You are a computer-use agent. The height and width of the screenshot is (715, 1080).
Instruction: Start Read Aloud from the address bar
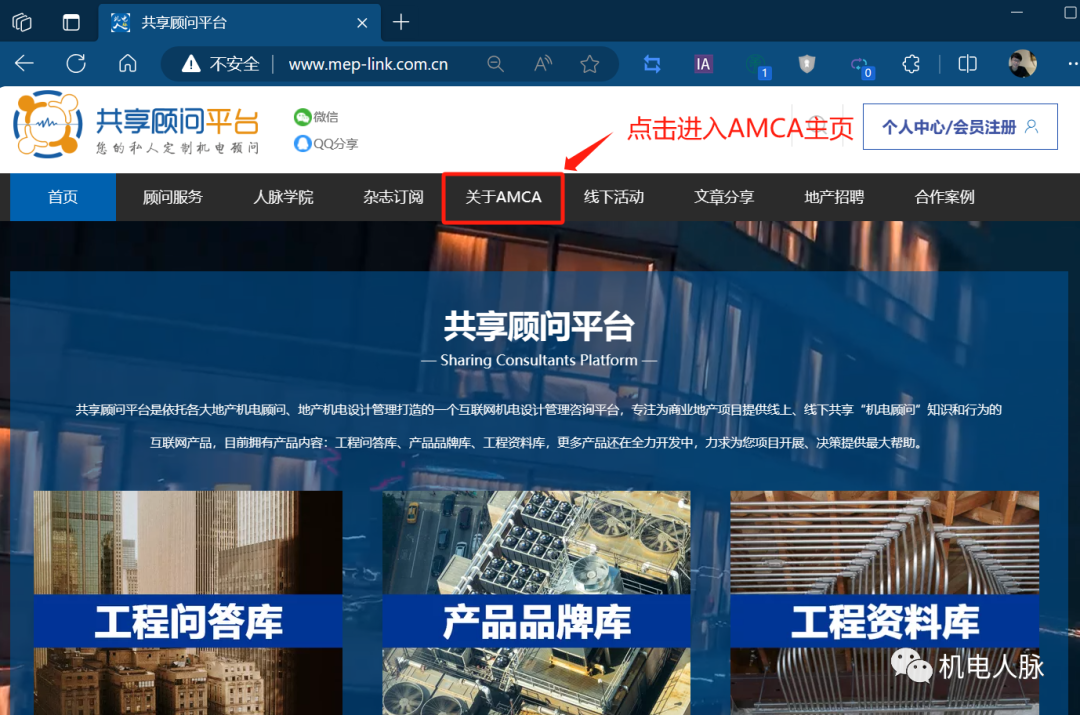click(x=542, y=63)
